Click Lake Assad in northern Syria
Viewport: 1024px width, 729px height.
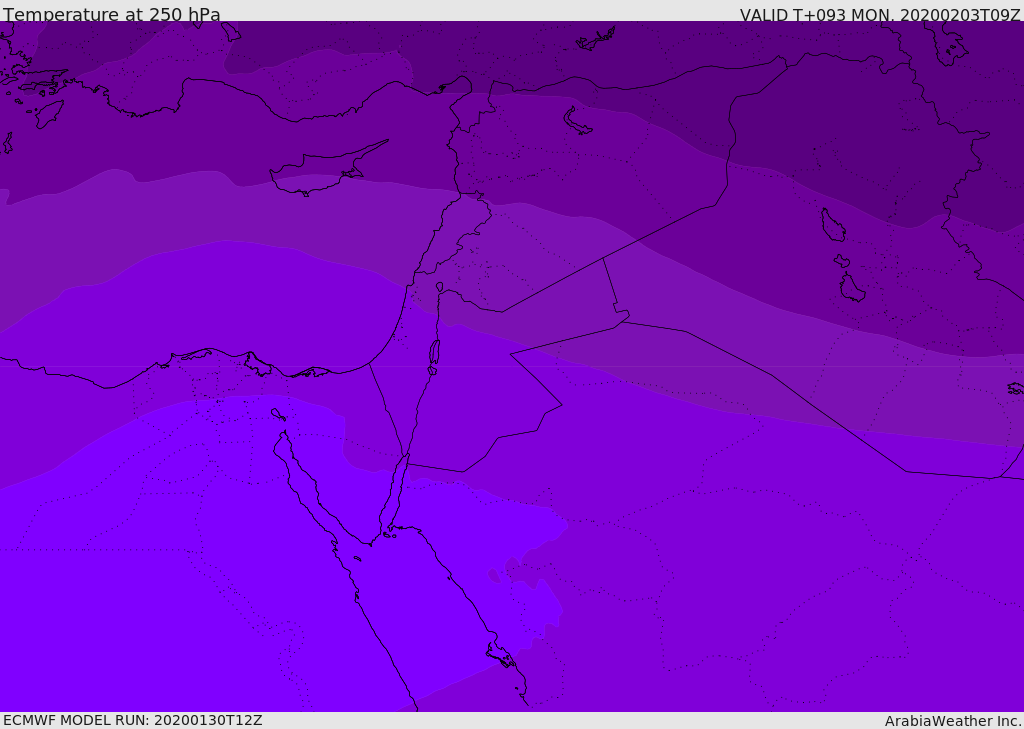(x=578, y=122)
